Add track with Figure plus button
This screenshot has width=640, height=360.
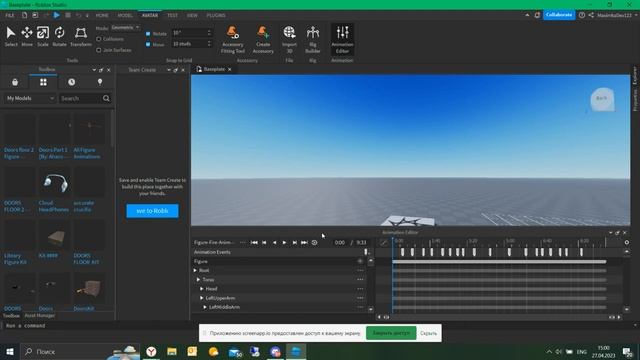[360, 261]
